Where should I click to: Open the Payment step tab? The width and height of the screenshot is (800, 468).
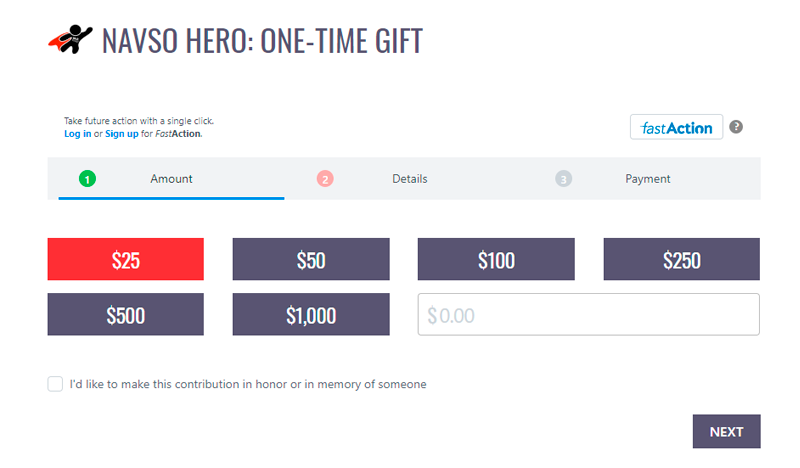647,179
